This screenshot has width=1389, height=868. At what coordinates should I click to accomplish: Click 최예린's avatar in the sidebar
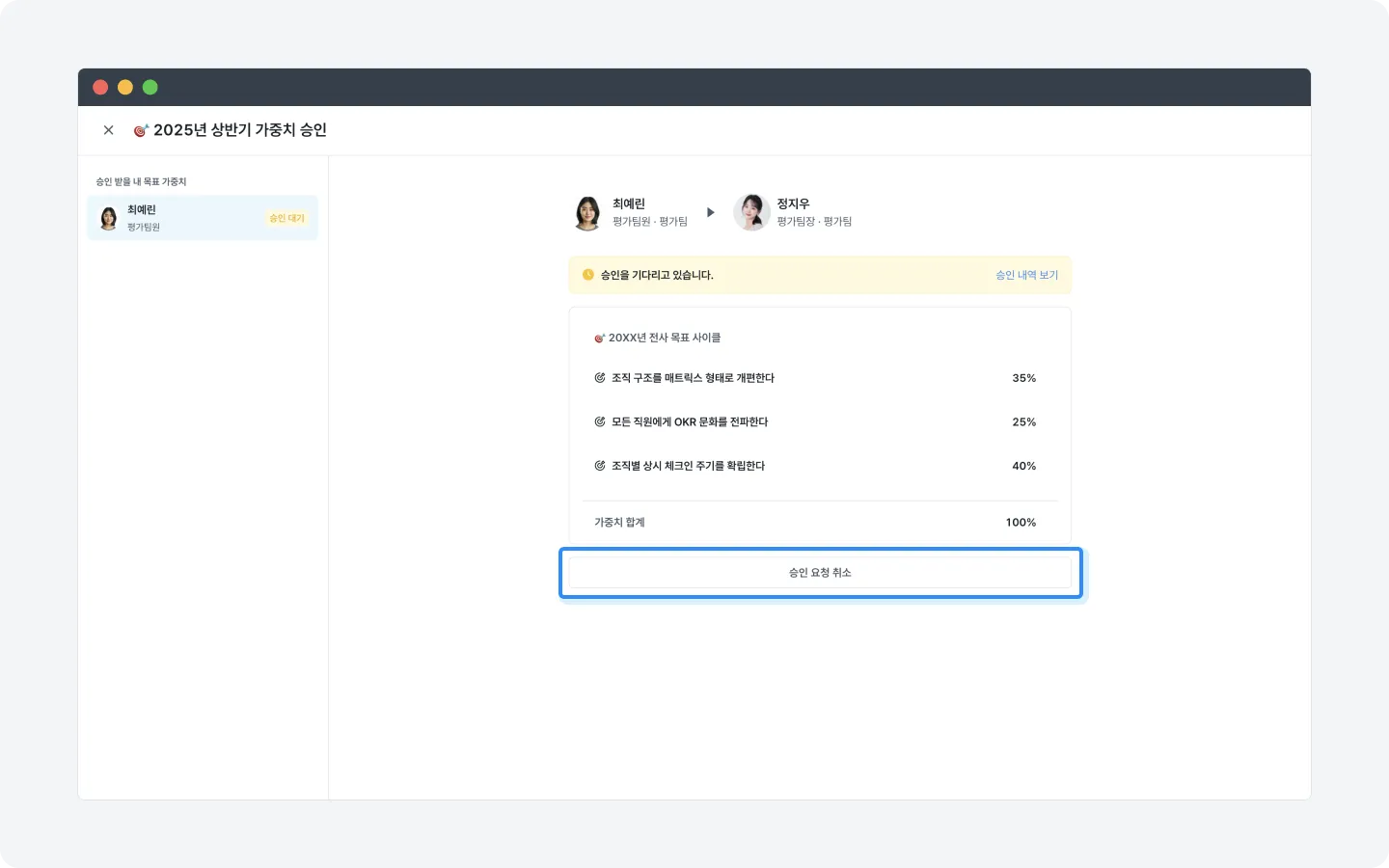point(109,218)
